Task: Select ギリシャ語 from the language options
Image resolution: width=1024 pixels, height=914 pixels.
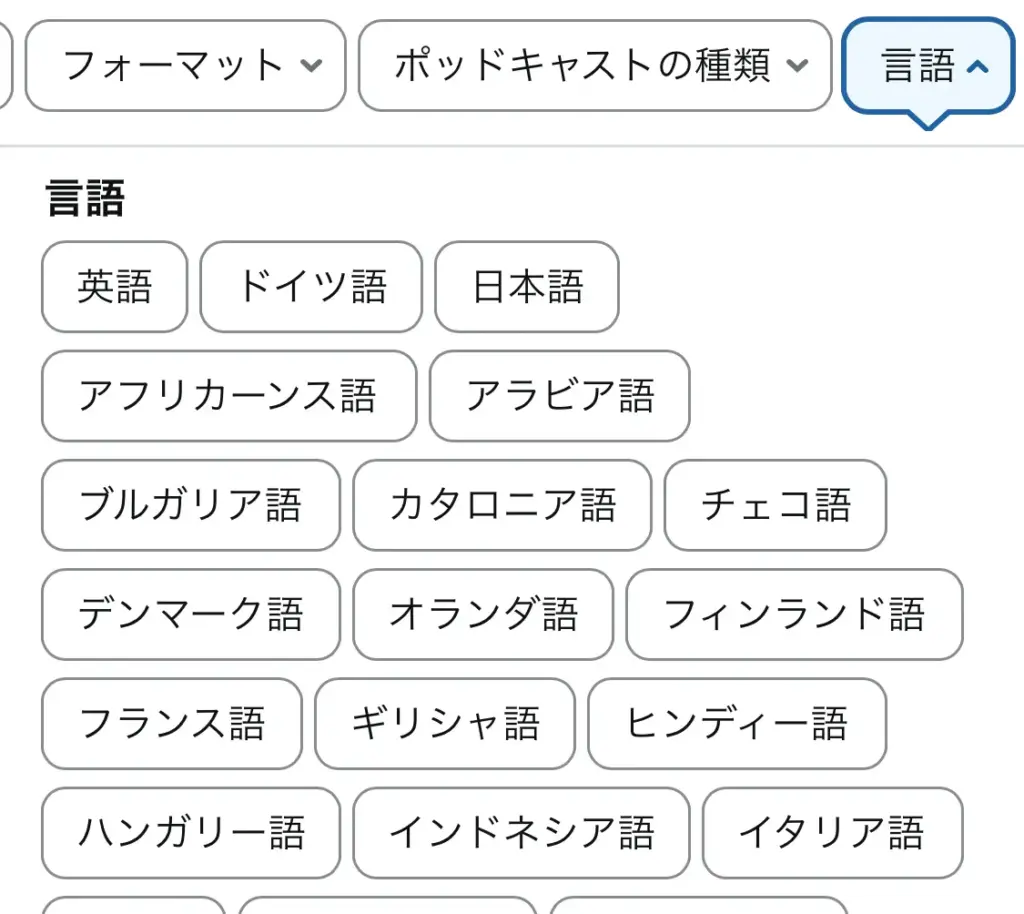Action: coord(444,725)
